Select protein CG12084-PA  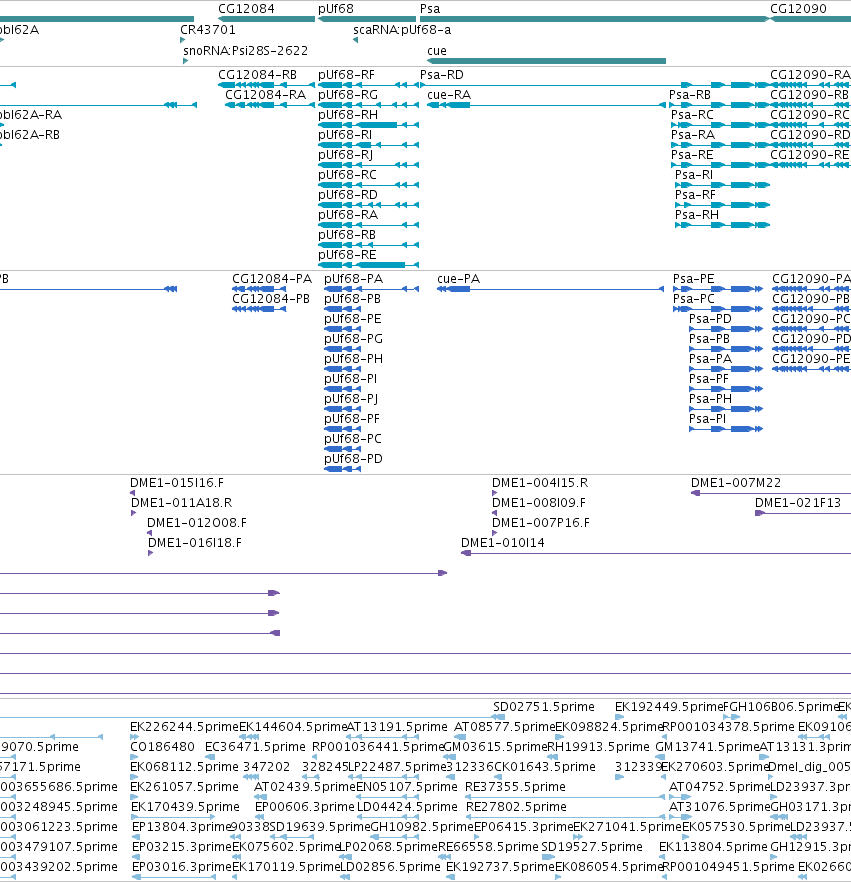pos(259,289)
